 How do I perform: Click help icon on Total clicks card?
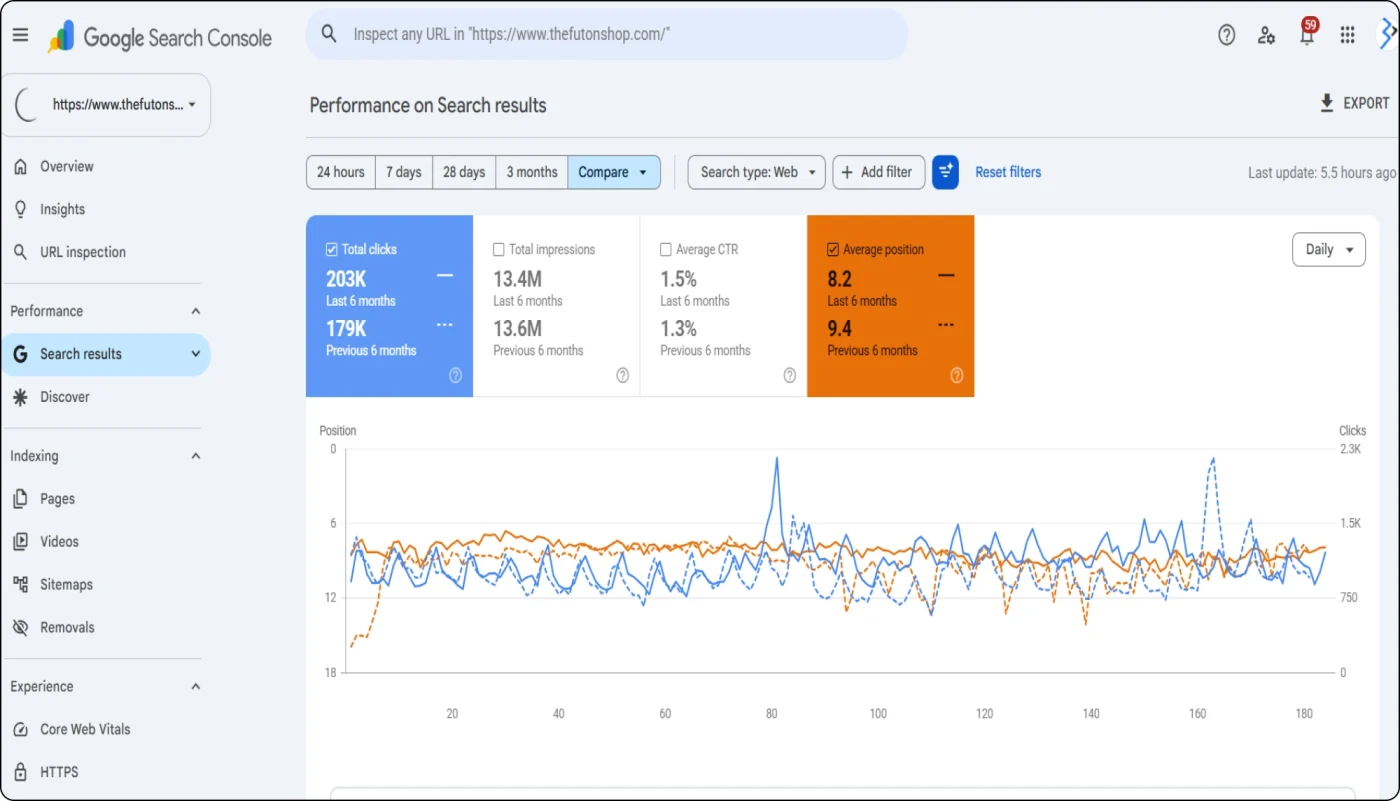[455, 376]
